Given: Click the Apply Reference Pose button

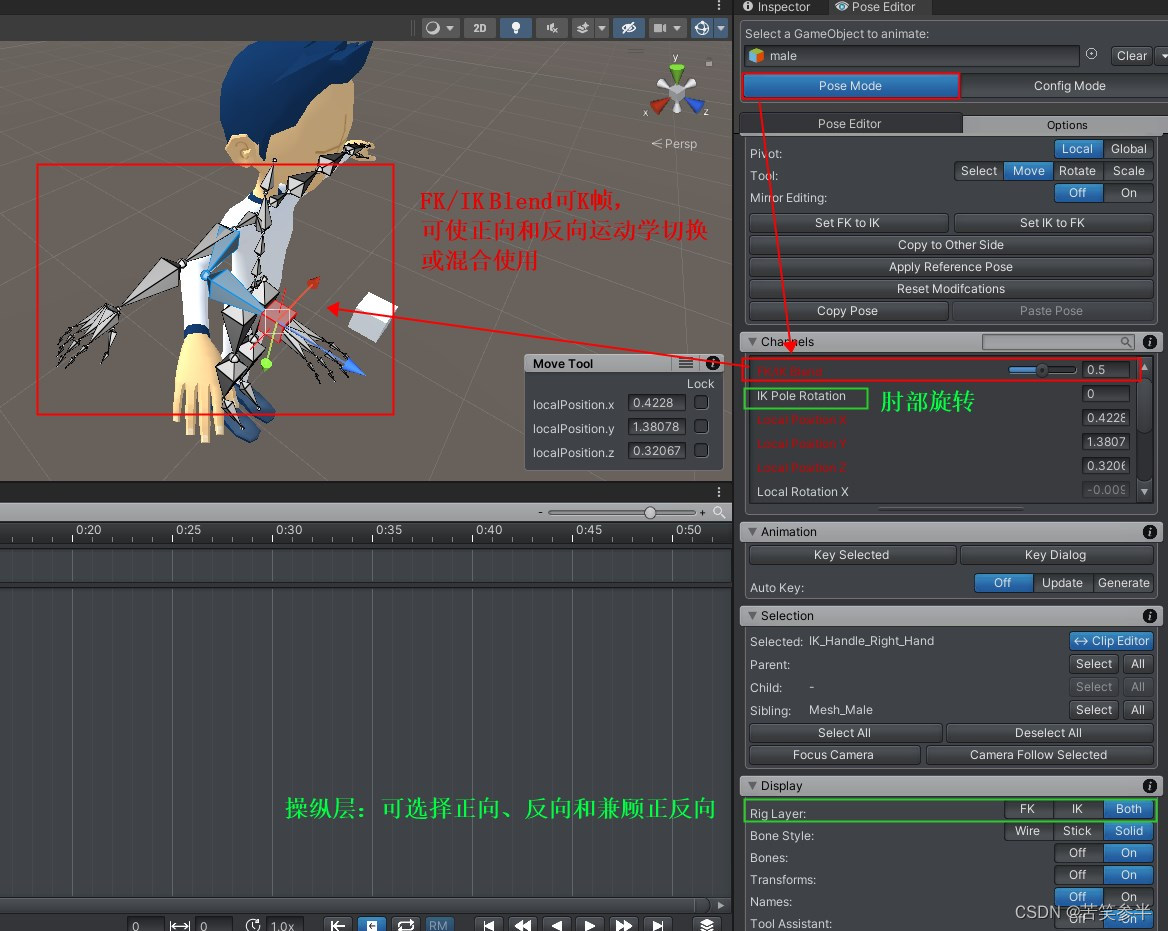Looking at the screenshot, I should 950,267.
